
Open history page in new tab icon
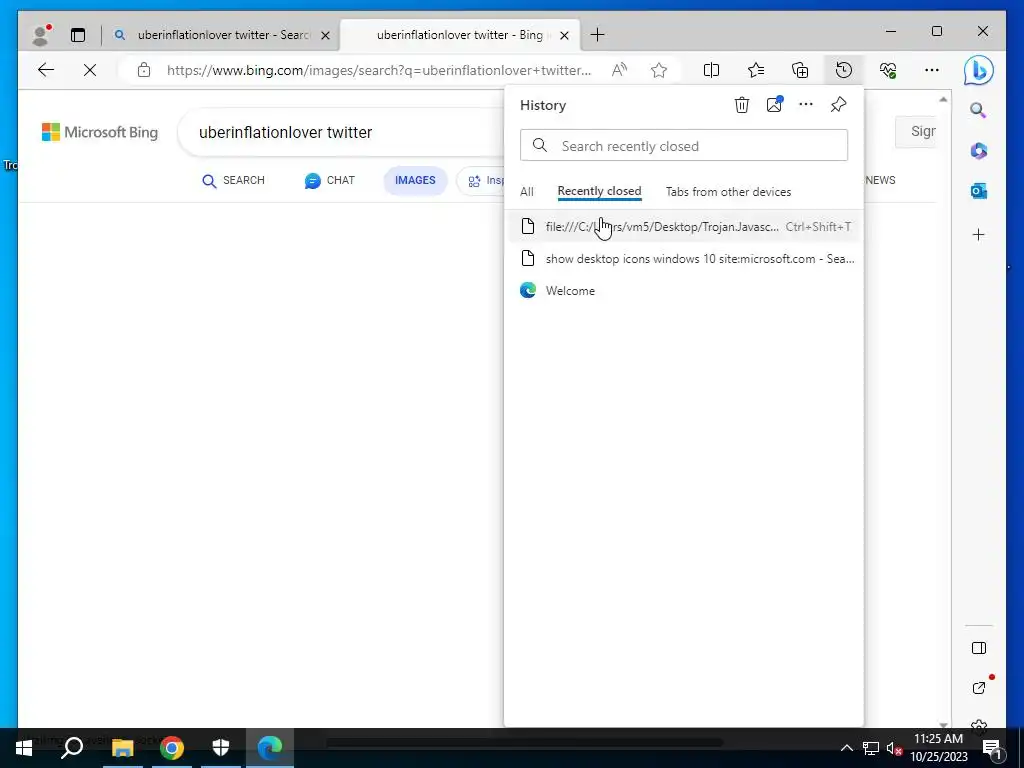775,104
